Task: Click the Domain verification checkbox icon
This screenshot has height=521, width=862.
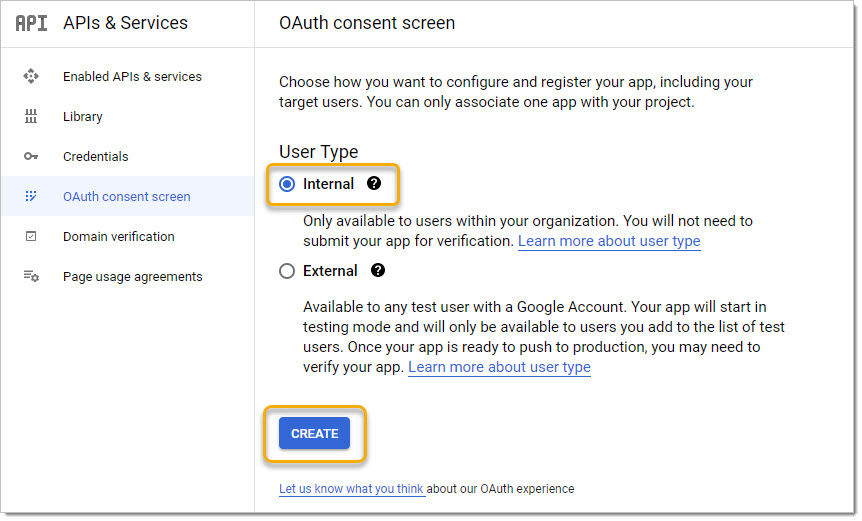Action: pos(31,236)
